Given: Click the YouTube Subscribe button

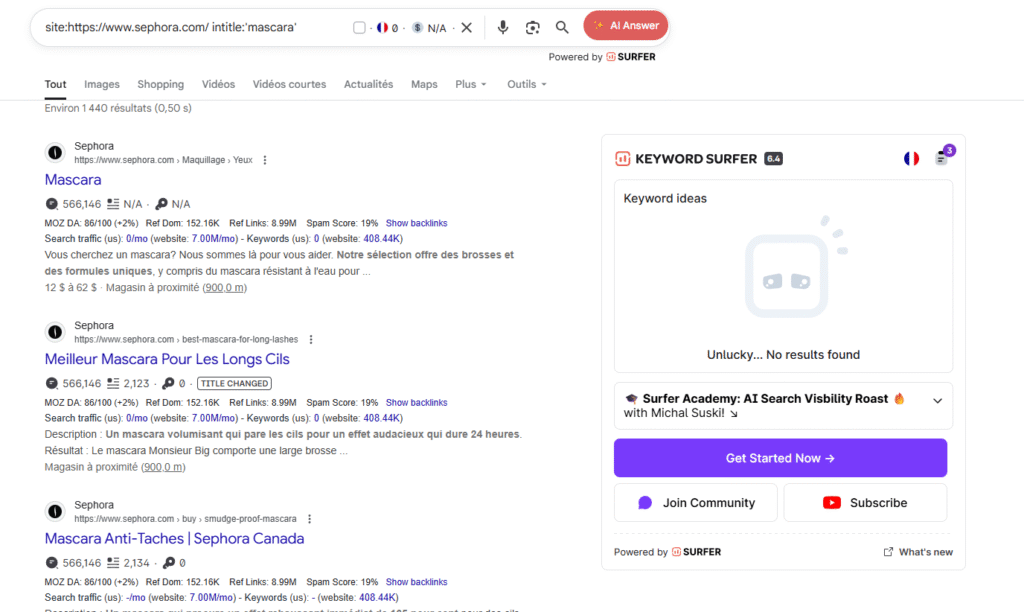Looking at the screenshot, I should point(865,503).
